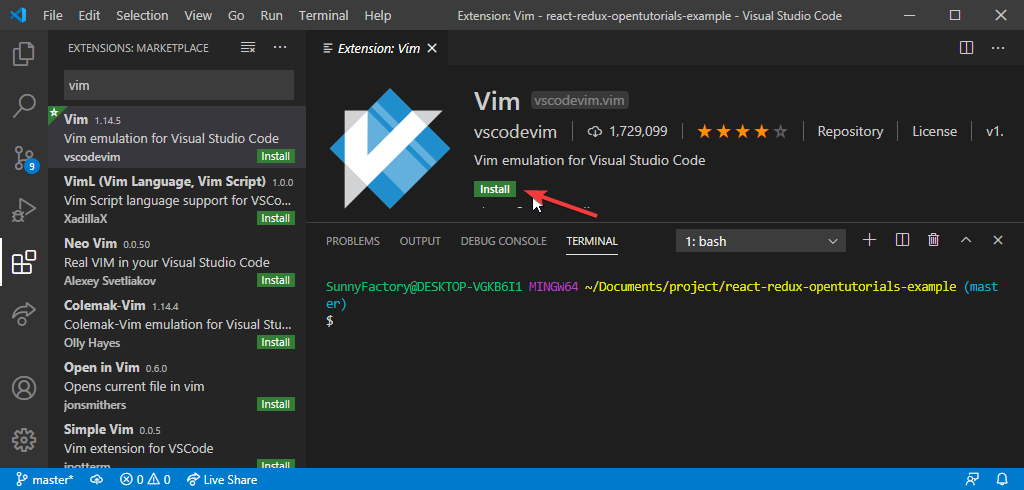
Task: Select the VimL (Vim Language, Vim Script) entry
Action: (177, 199)
